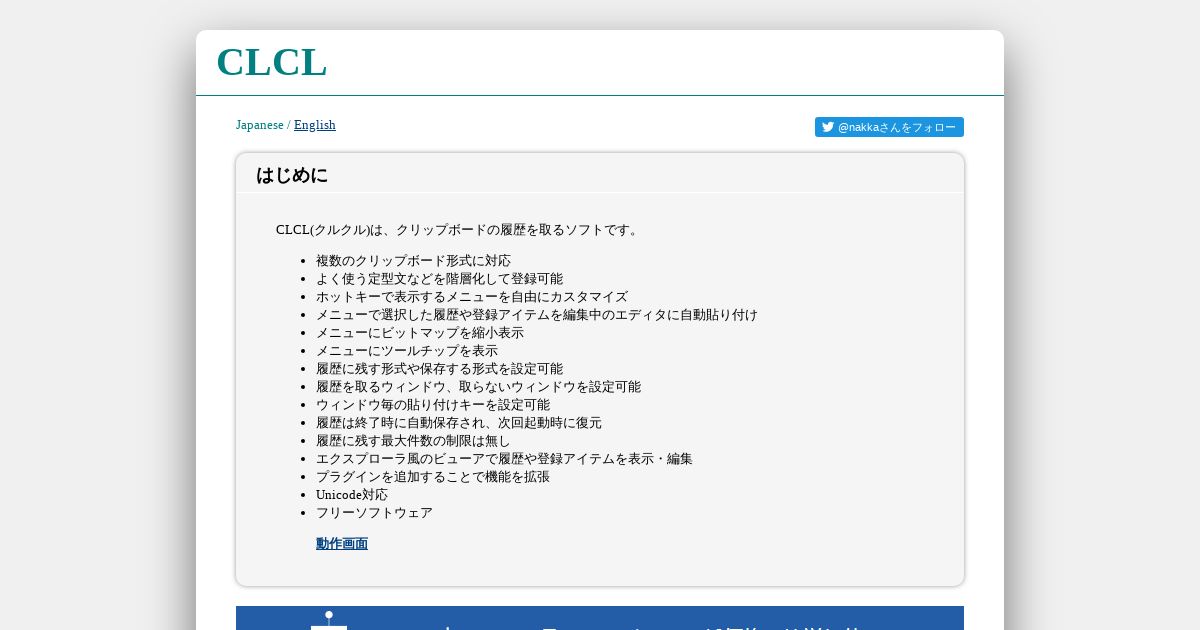Click list item よく使う定型文などを階層化して登録可能
Screen dimensions: 1200x630
(x=439, y=279)
